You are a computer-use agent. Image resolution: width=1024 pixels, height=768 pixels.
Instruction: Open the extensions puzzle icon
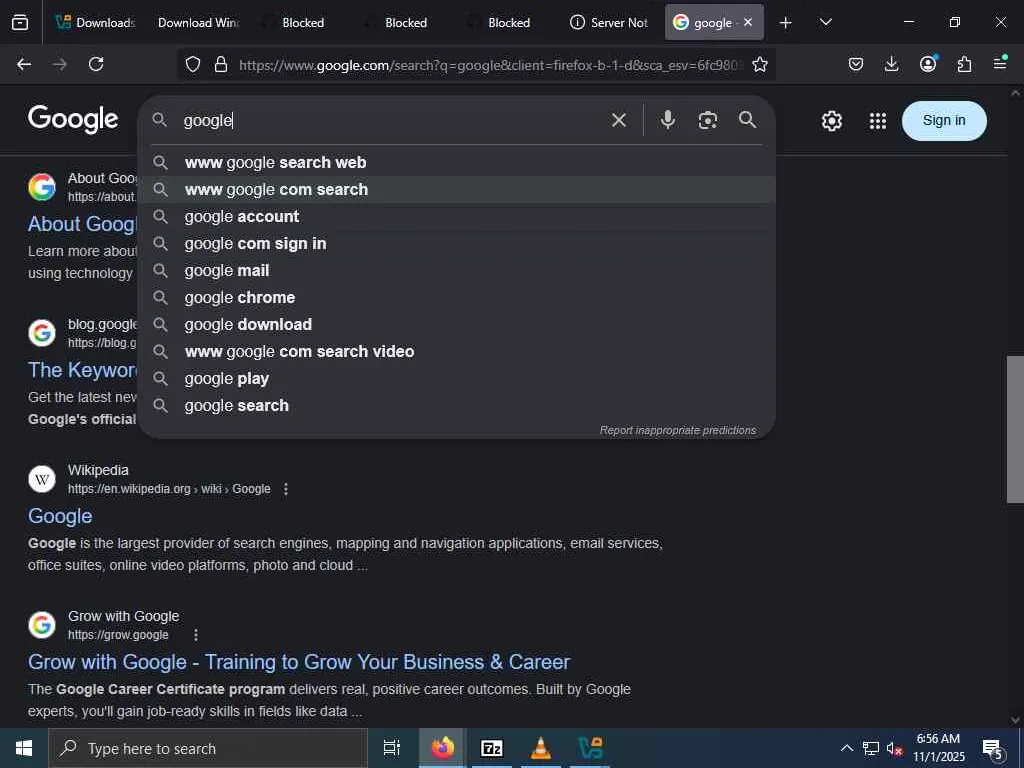point(964,64)
